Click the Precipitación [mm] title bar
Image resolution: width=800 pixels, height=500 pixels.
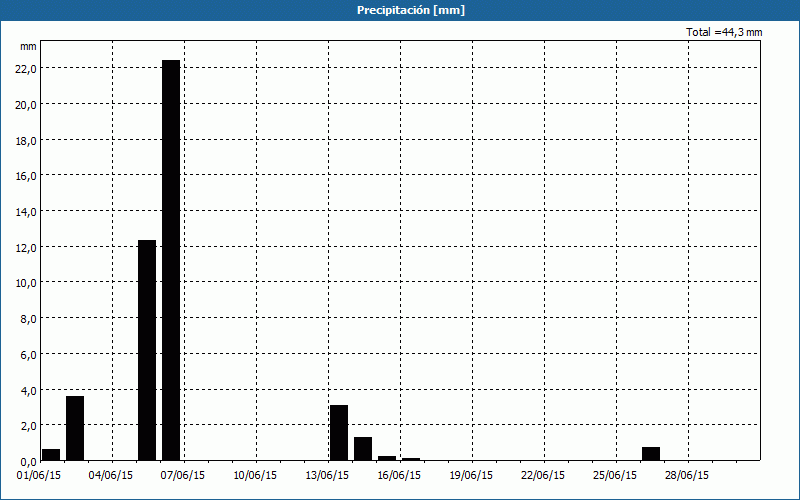(x=400, y=10)
